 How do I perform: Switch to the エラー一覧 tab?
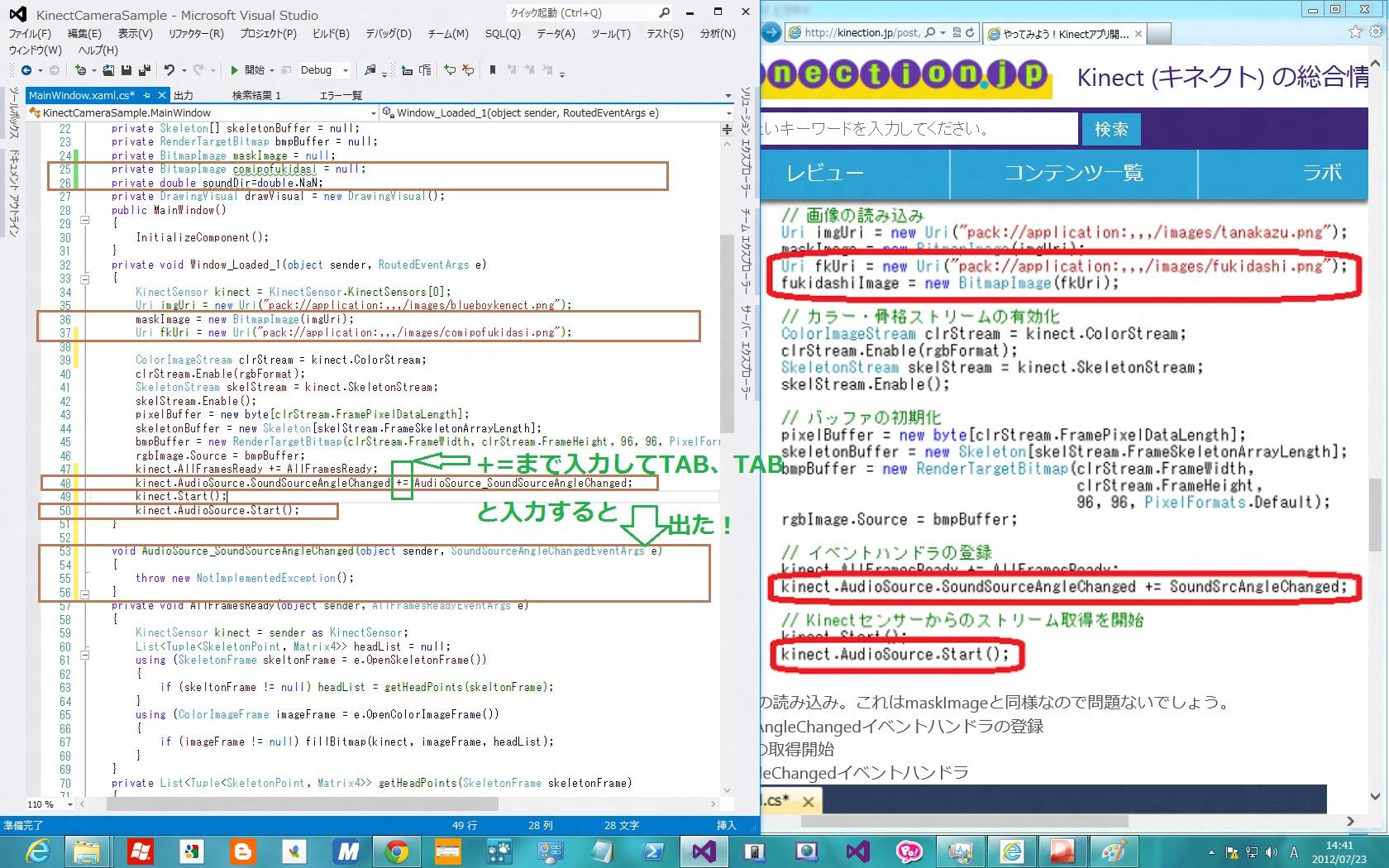(341, 96)
